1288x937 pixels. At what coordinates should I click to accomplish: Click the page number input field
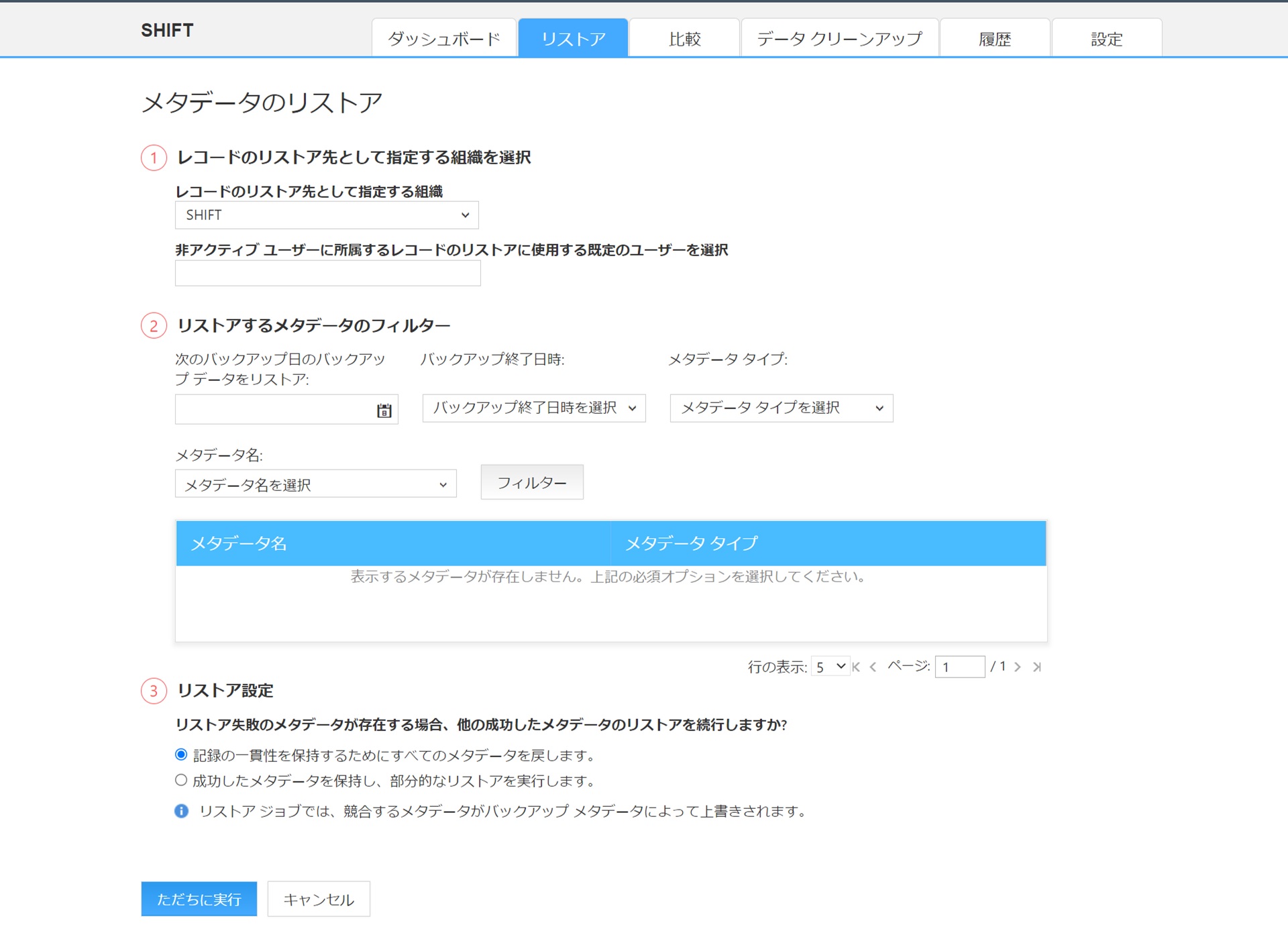pos(960,667)
